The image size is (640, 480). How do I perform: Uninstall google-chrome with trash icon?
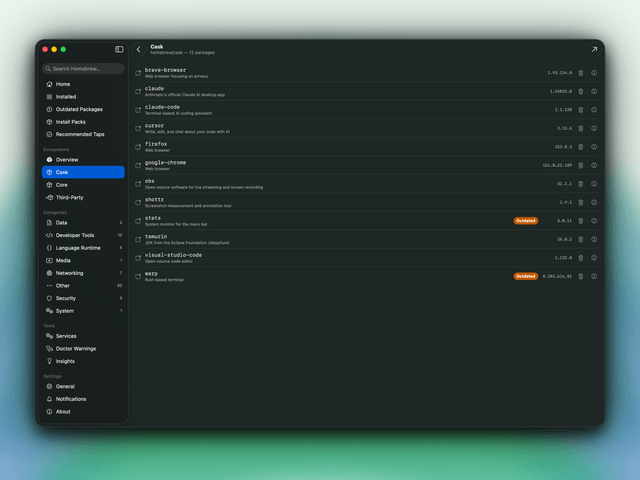point(581,165)
